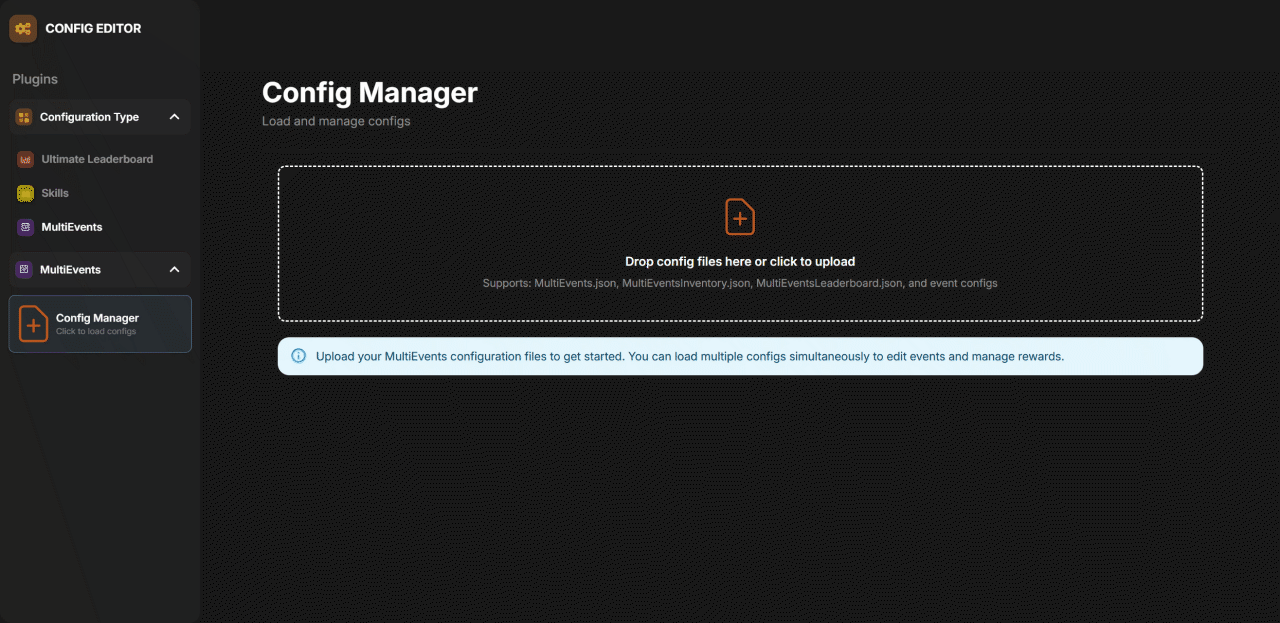1280x623 pixels.
Task: Click the 'CONFIG EDITOR' title text
Action: 94,29
